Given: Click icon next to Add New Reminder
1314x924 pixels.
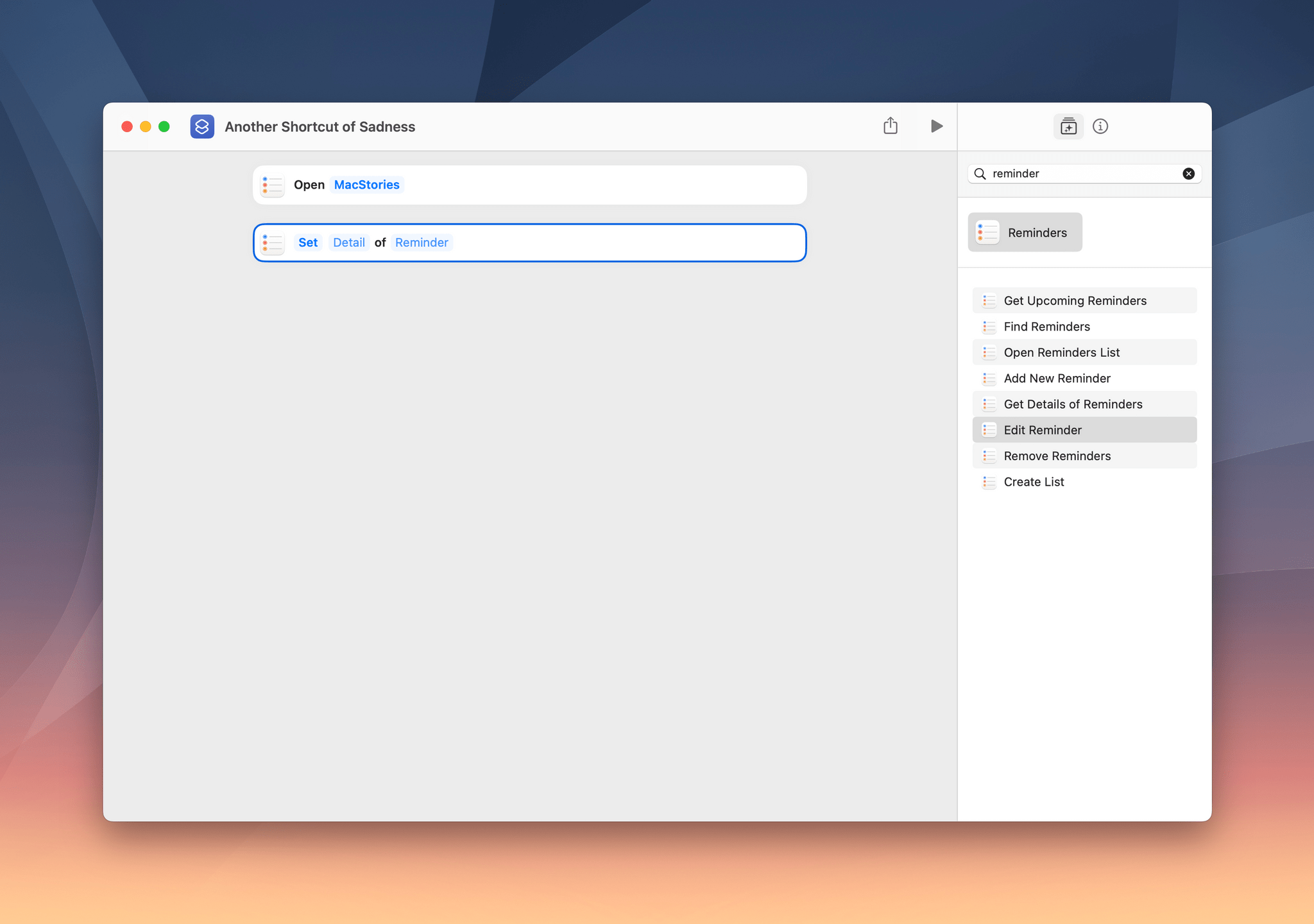Looking at the screenshot, I should [989, 378].
